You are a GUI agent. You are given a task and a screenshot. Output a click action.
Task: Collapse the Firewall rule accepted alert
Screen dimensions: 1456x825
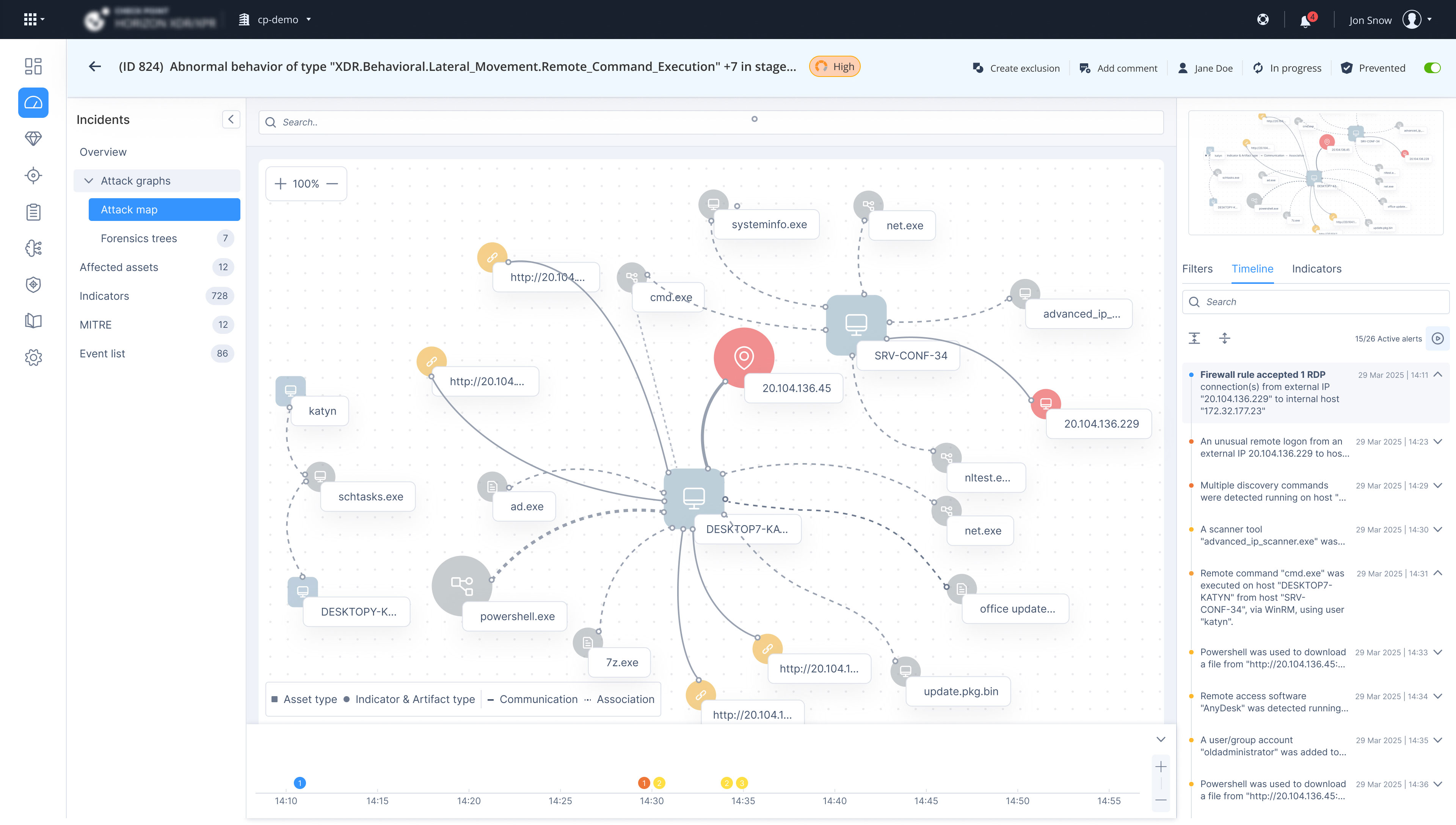coord(1438,374)
